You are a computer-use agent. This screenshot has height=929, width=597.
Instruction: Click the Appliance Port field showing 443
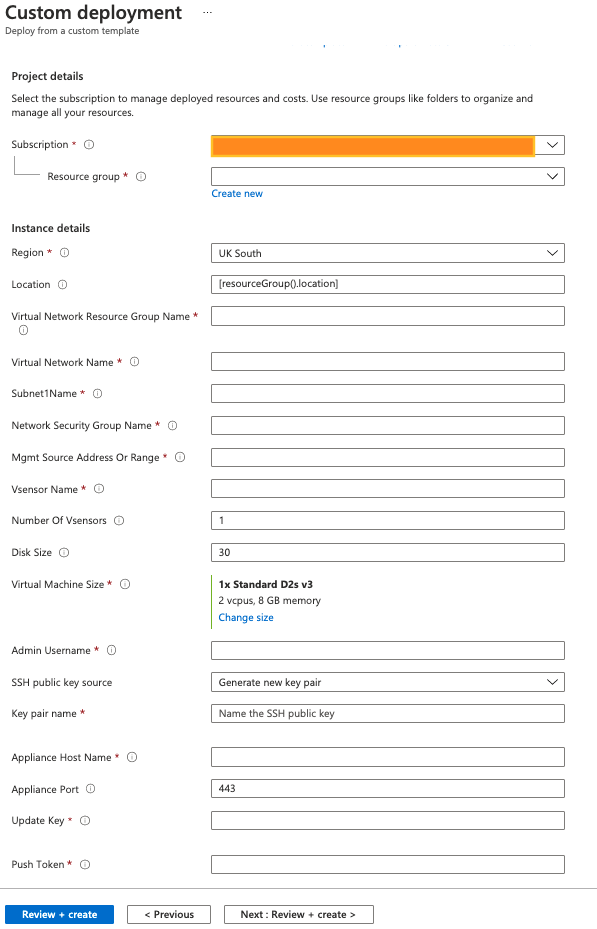tap(388, 789)
